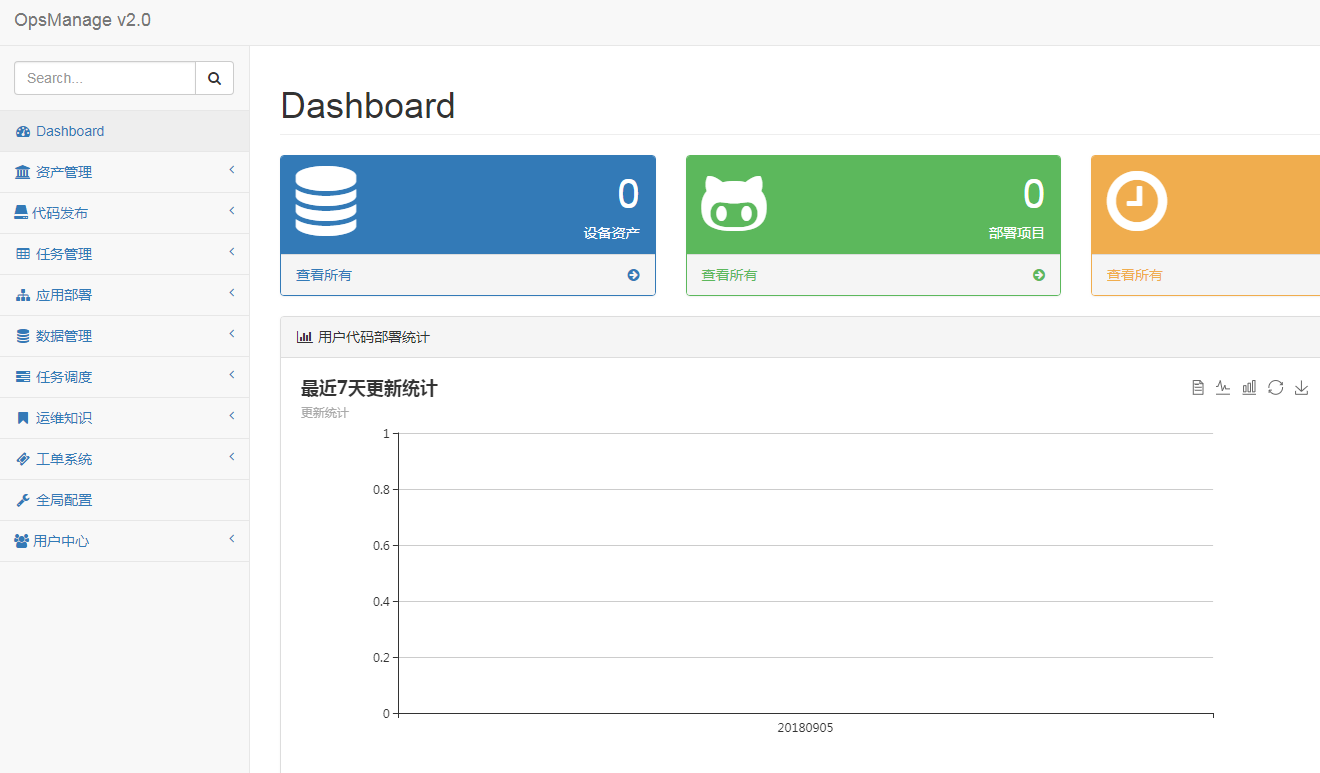This screenshot has width=1320, height=773.
Task: Click the 任务管理 table icon
Action: [x=23, y=254]
